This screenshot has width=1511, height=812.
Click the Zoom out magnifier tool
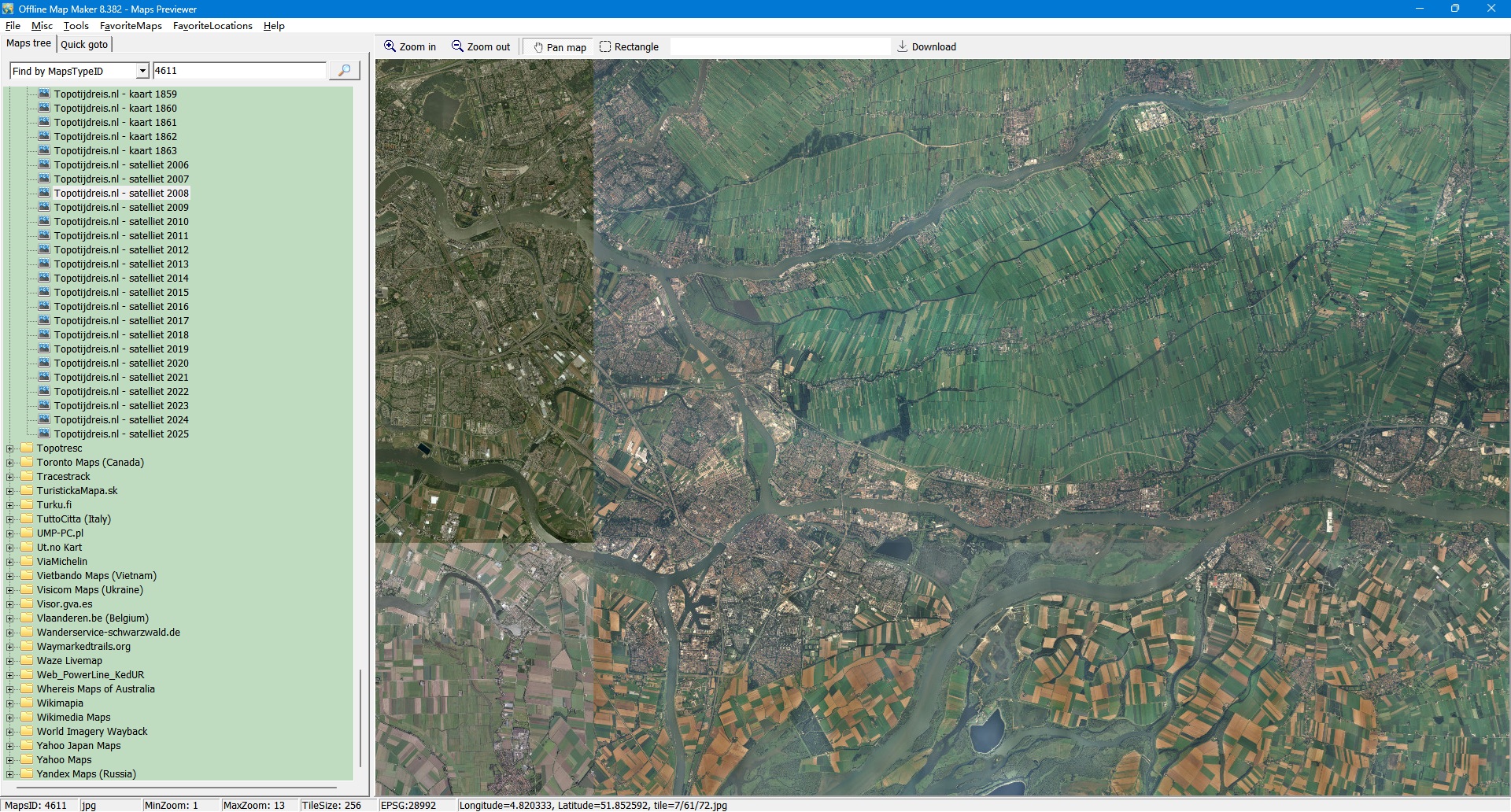(480, 47)
